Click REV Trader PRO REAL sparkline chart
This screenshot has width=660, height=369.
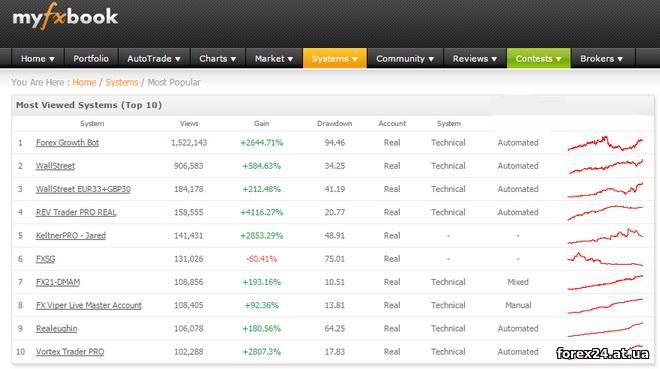click(605, 212)
